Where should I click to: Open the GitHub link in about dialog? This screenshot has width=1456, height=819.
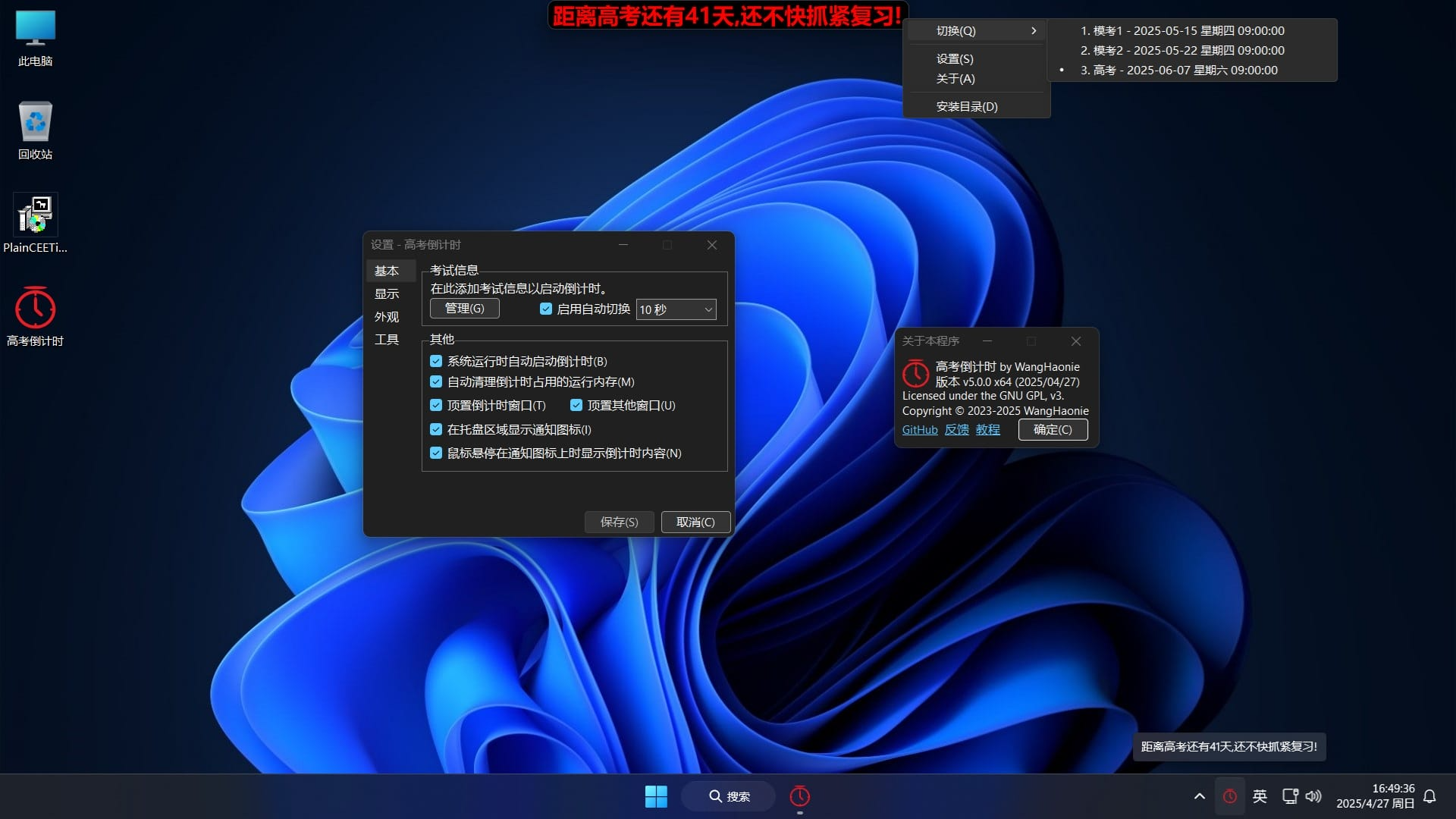click(x=919, y=430)
